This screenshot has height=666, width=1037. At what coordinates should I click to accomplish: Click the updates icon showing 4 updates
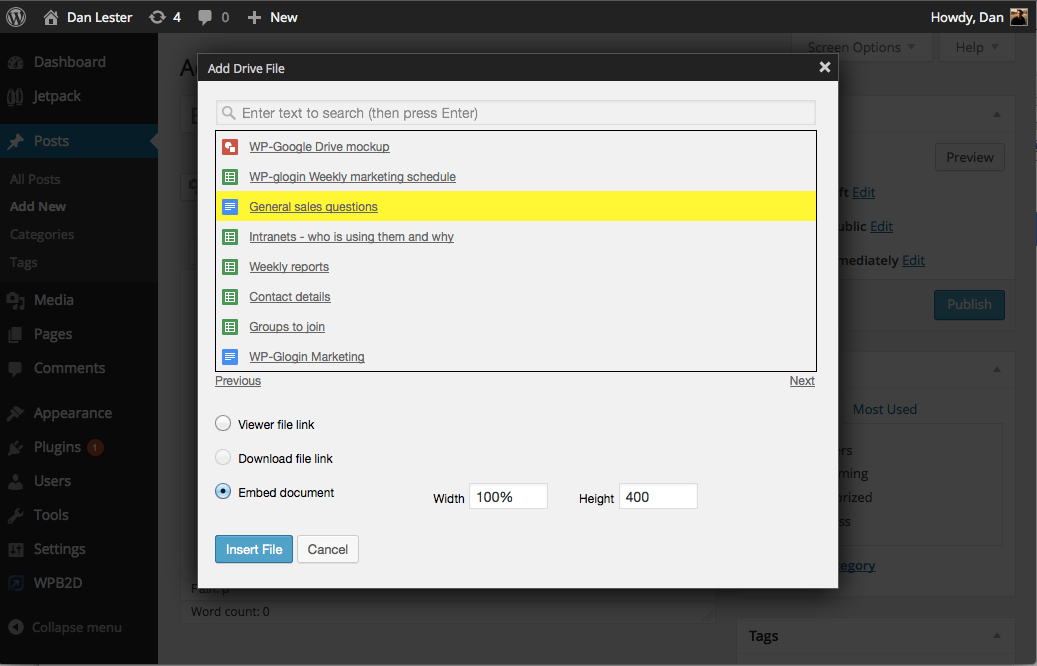[163, 16]
